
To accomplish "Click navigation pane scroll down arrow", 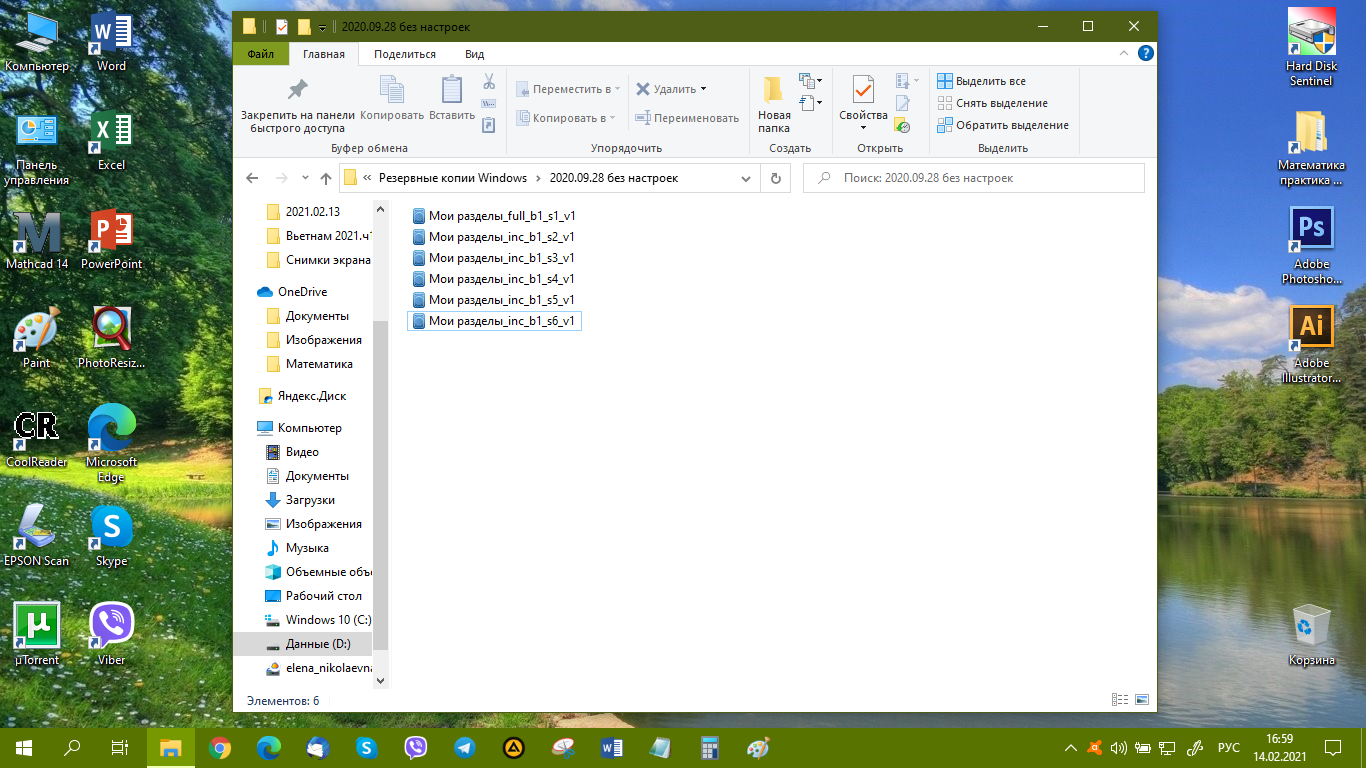I will click(379, 679).
